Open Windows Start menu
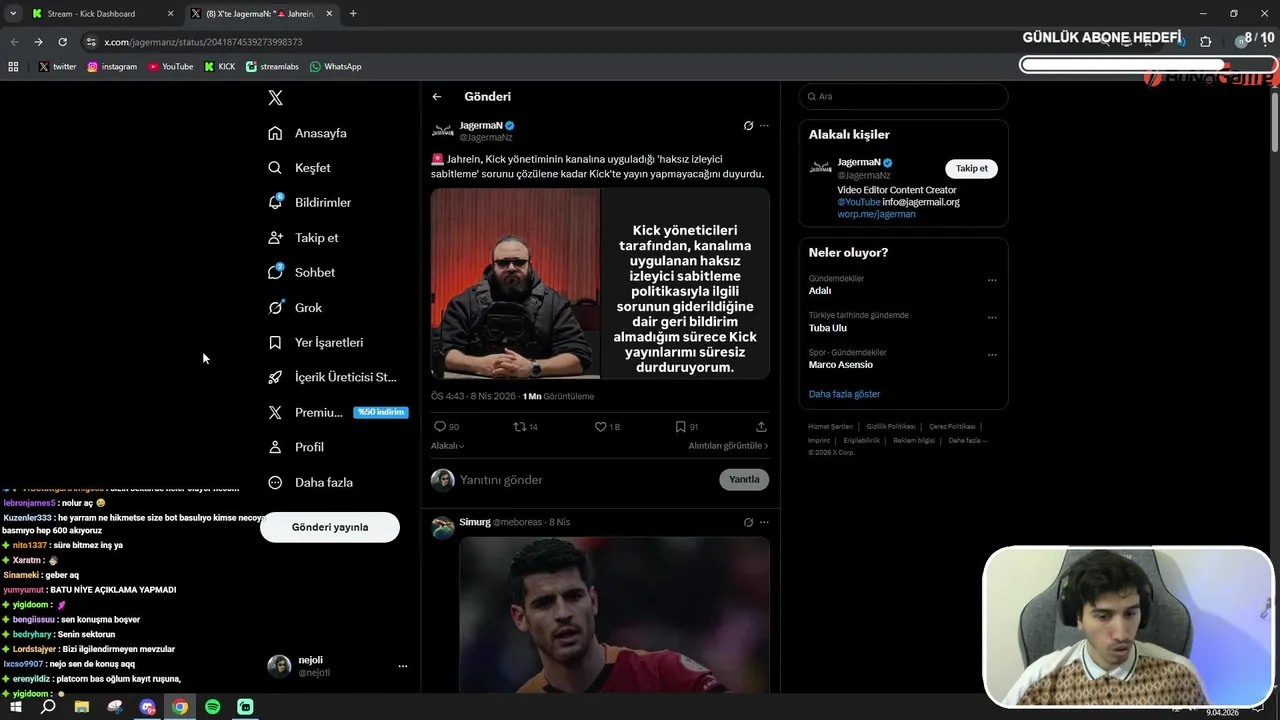Viewport: 1280px width, 720px height. point(16,707)
